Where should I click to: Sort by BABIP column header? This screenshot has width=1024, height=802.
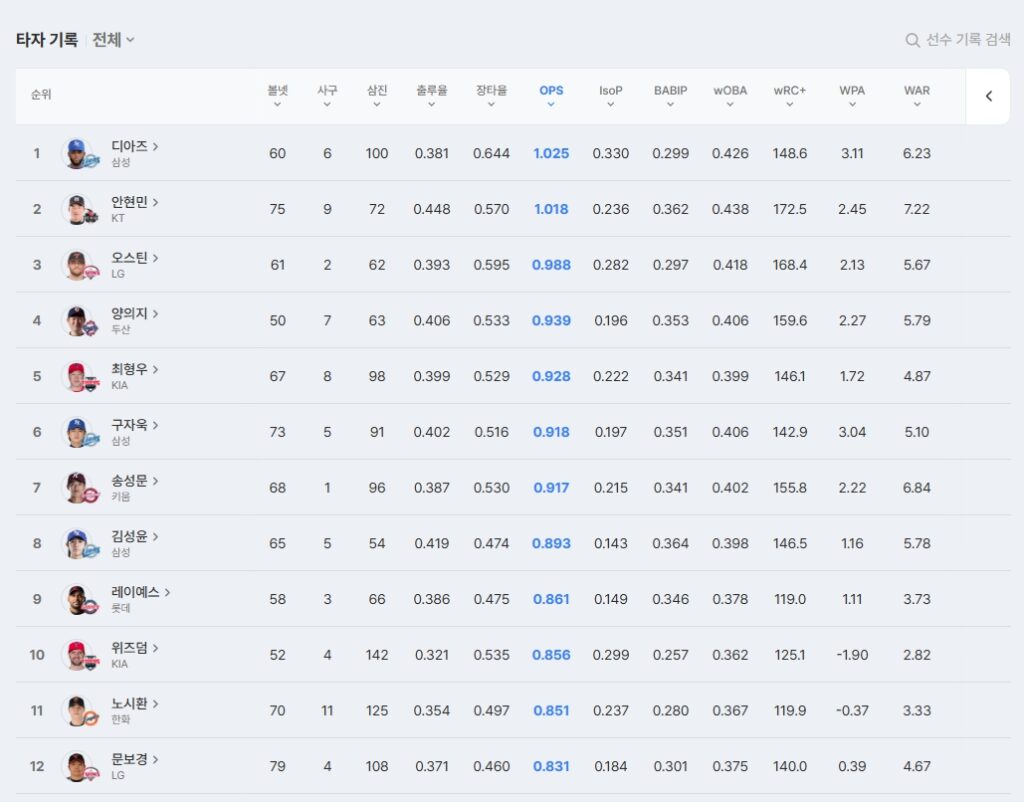pyautogui.click(x=670, y=96)
